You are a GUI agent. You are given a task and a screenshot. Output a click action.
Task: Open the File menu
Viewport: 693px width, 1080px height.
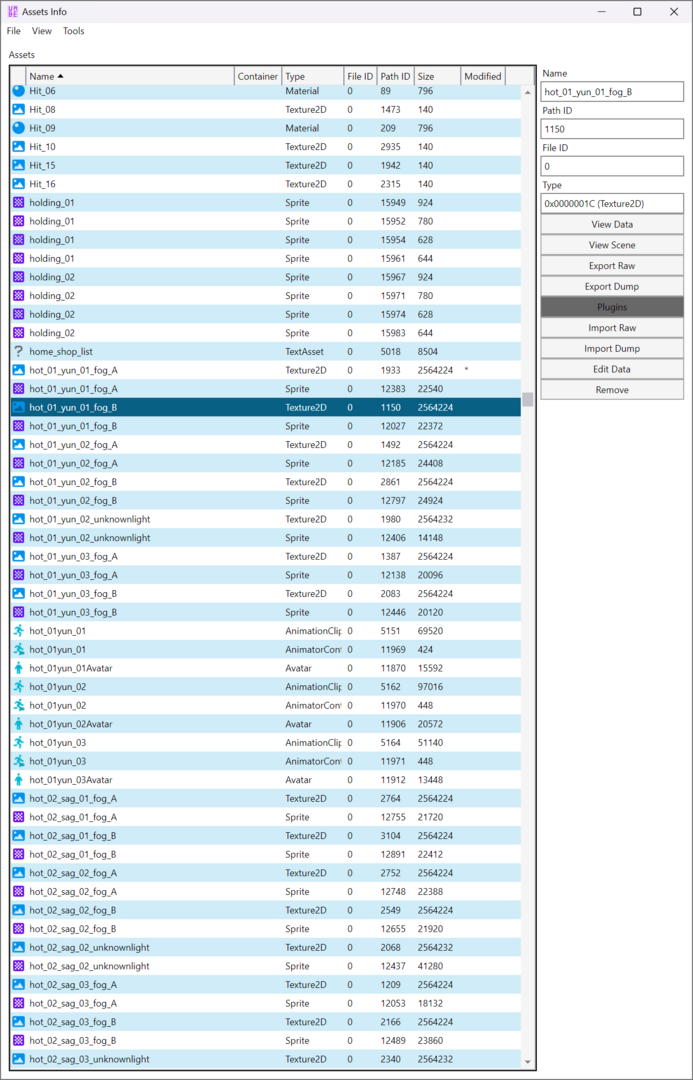click(x=14, y=31)
